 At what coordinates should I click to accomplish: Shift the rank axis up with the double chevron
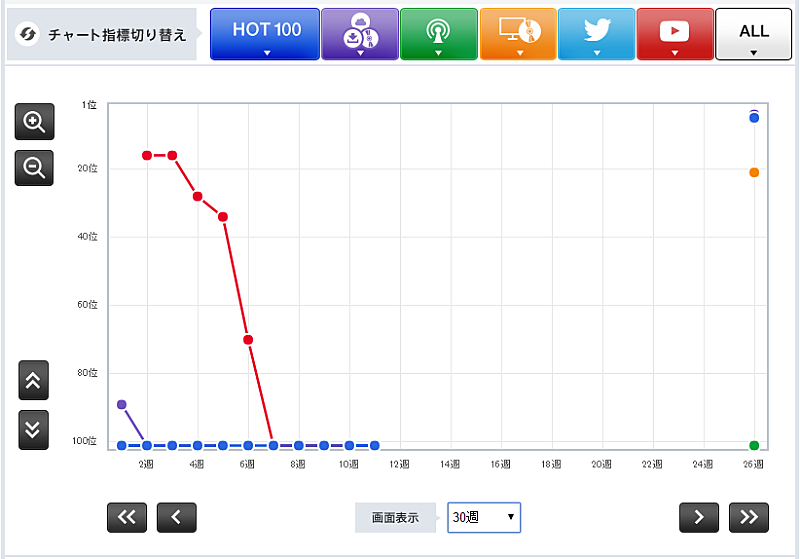pyautogui.click(x=33, y=380)
